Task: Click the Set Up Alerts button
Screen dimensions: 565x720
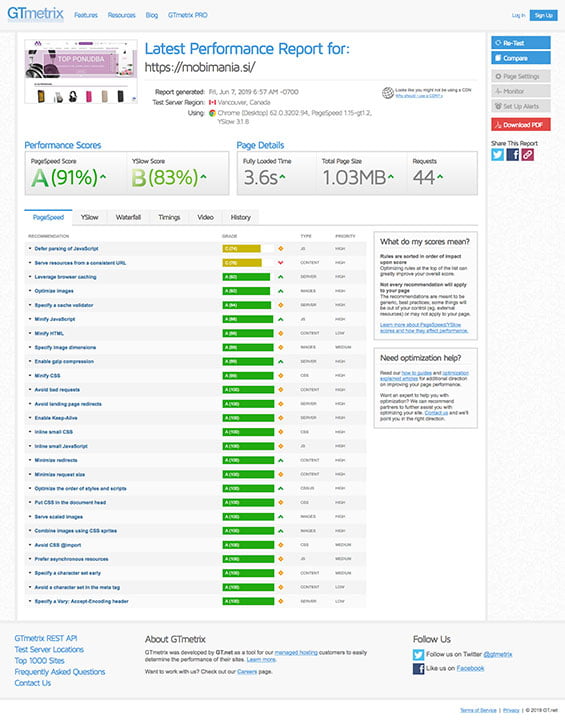Action: tap(520, 106)
